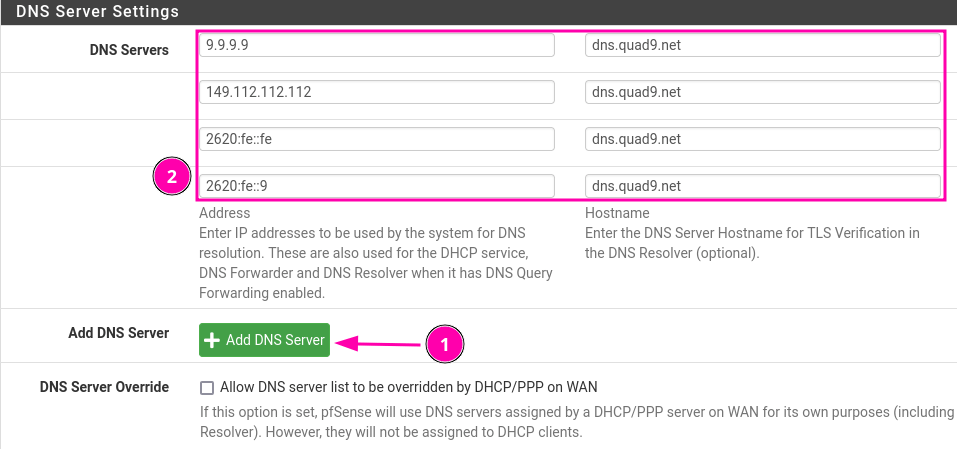Click the bold DNS Server Override row label

104,387
